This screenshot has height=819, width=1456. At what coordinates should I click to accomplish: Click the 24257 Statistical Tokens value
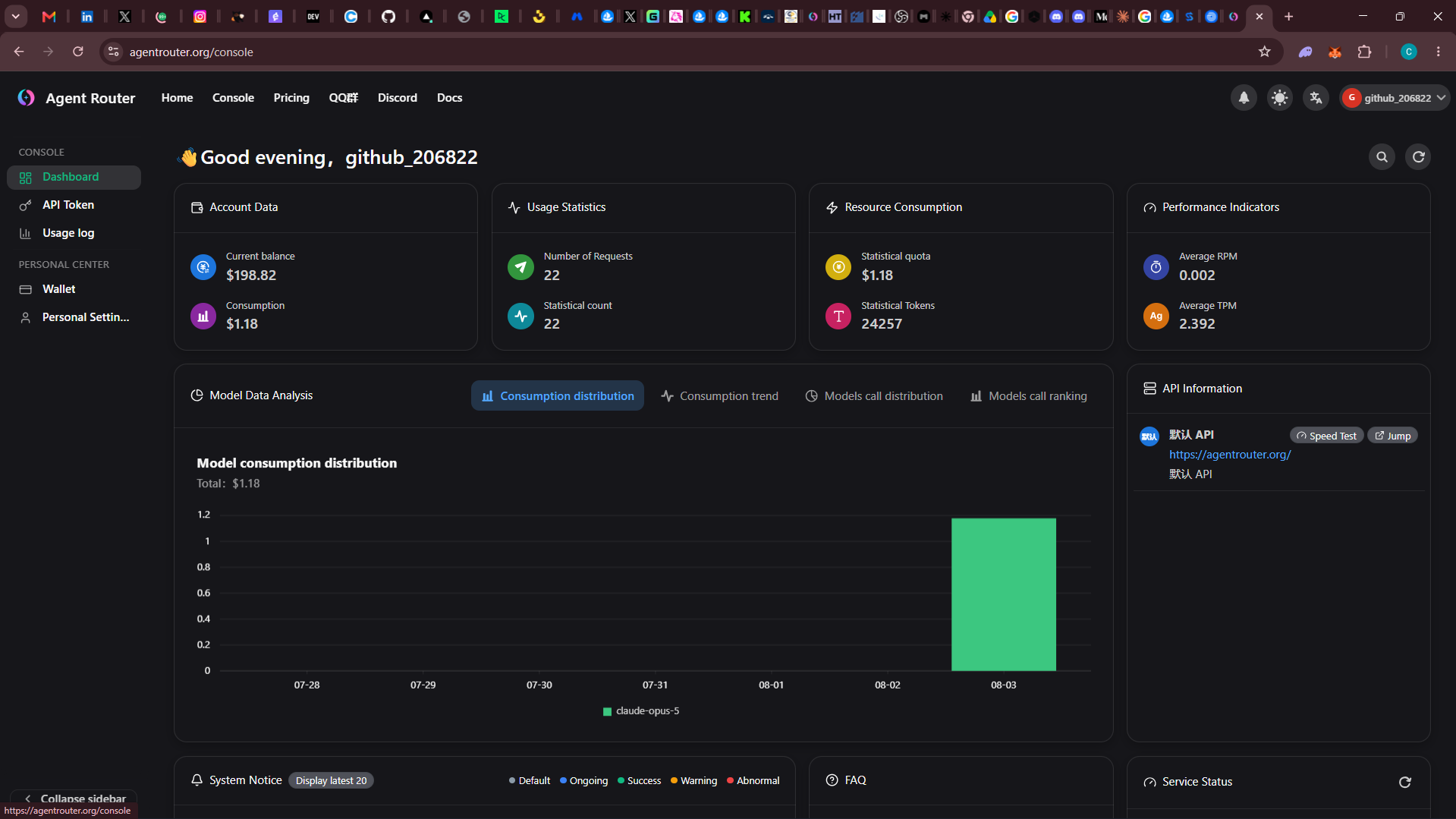[x=882, y=324]
